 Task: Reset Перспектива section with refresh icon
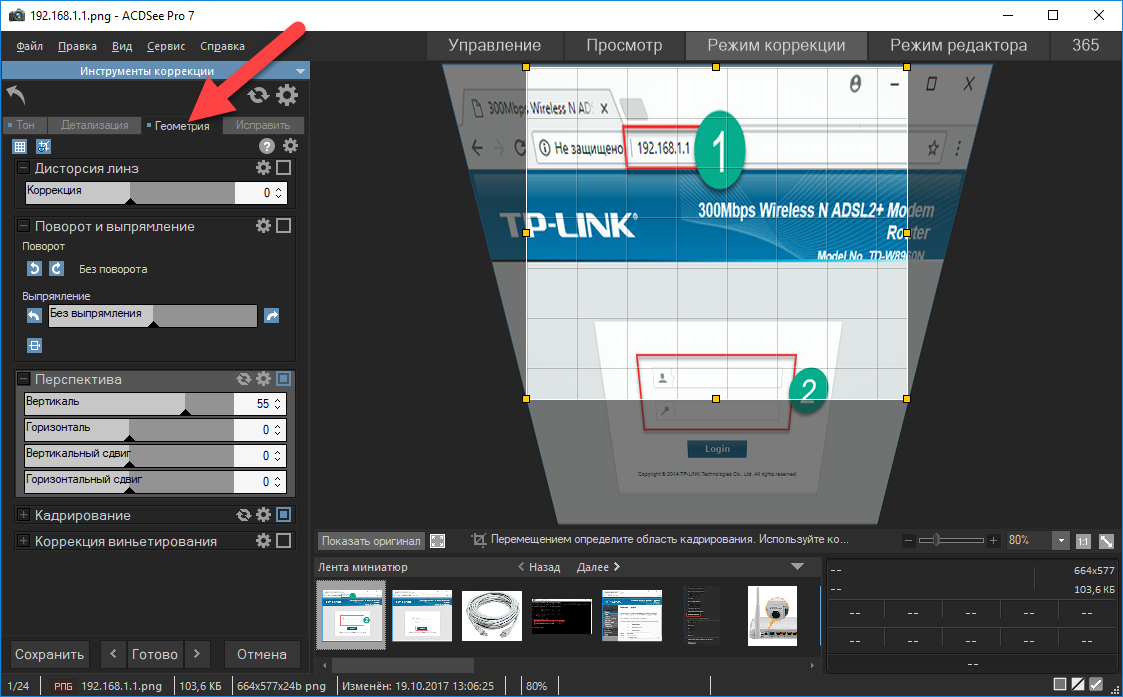coord(243,380)
